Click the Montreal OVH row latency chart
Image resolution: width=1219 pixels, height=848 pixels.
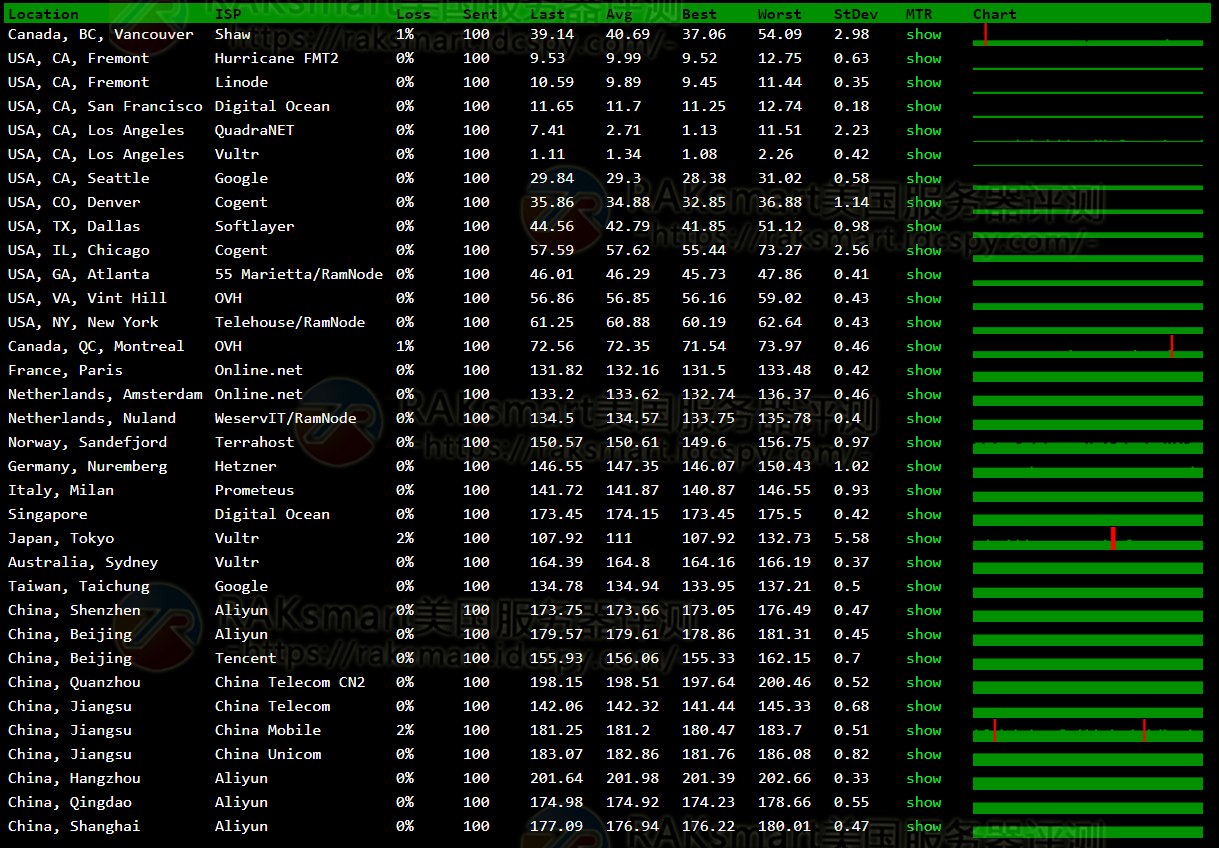(1088, 346)
